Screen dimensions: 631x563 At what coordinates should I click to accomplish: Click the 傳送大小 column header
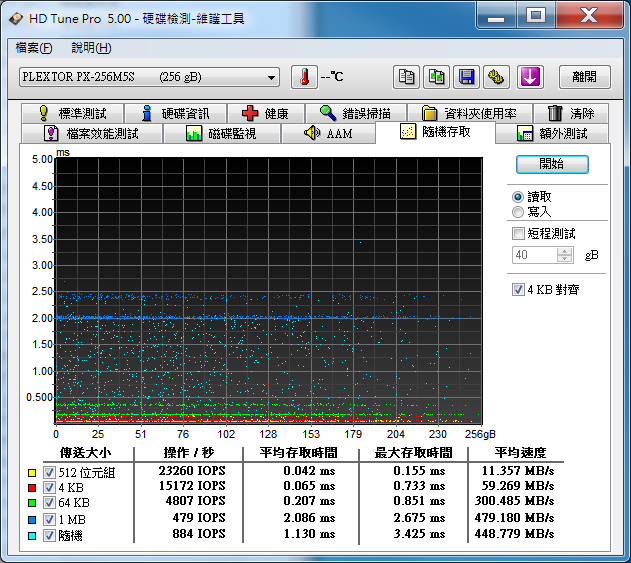[x=85, y=453]
